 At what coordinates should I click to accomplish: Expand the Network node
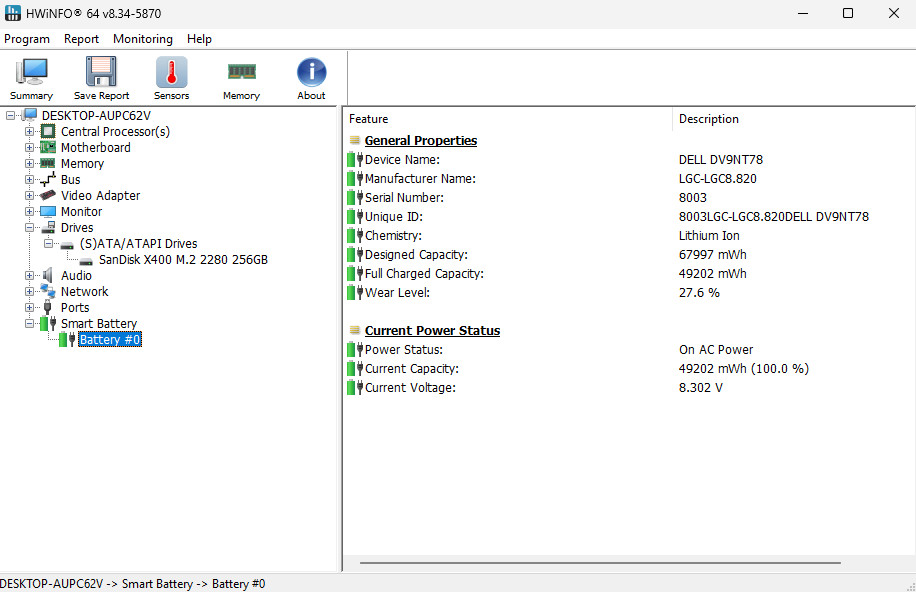(x=29, y=291)
